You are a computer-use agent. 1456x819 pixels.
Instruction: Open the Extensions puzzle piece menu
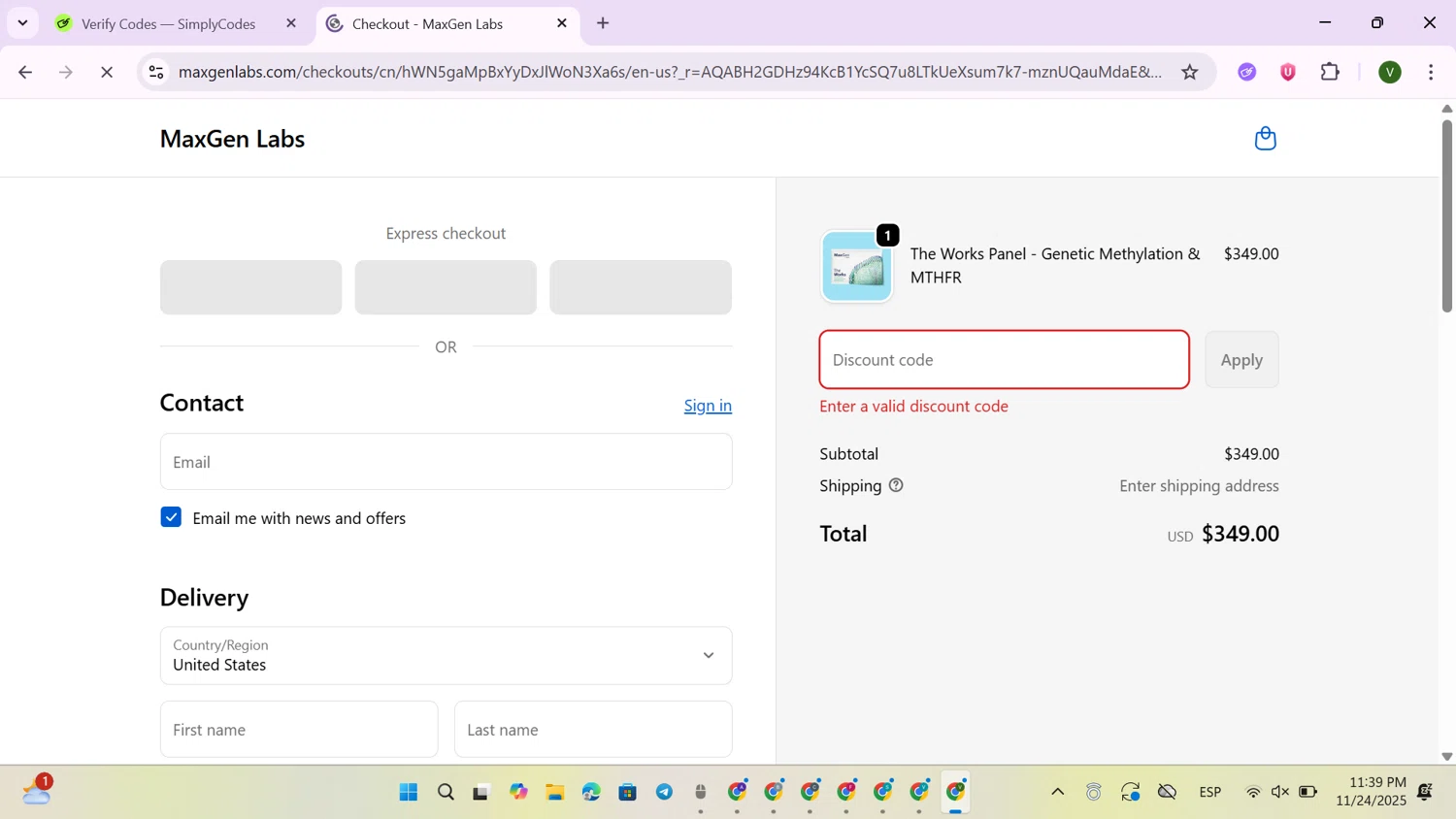click(x=1331, y=72)
